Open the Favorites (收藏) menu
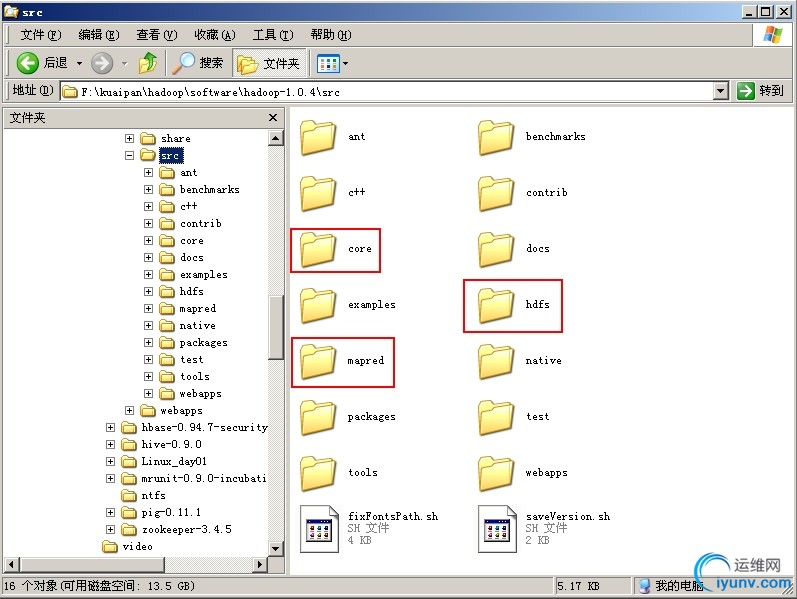This screenshot has width=797, height=599. [214, 35]
